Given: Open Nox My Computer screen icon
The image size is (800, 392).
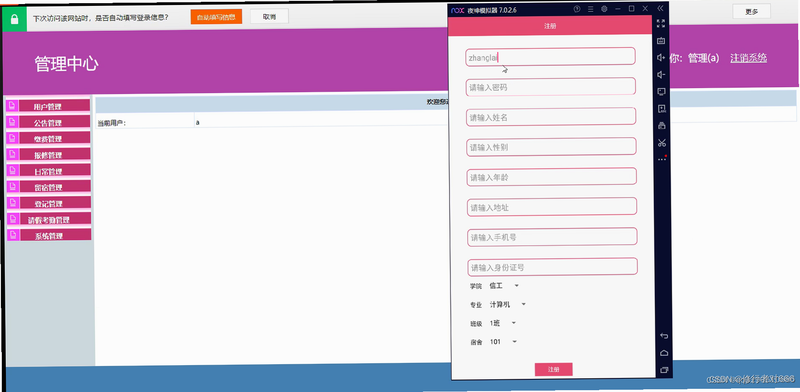Looking at the screenshot, I should (662, 91).
